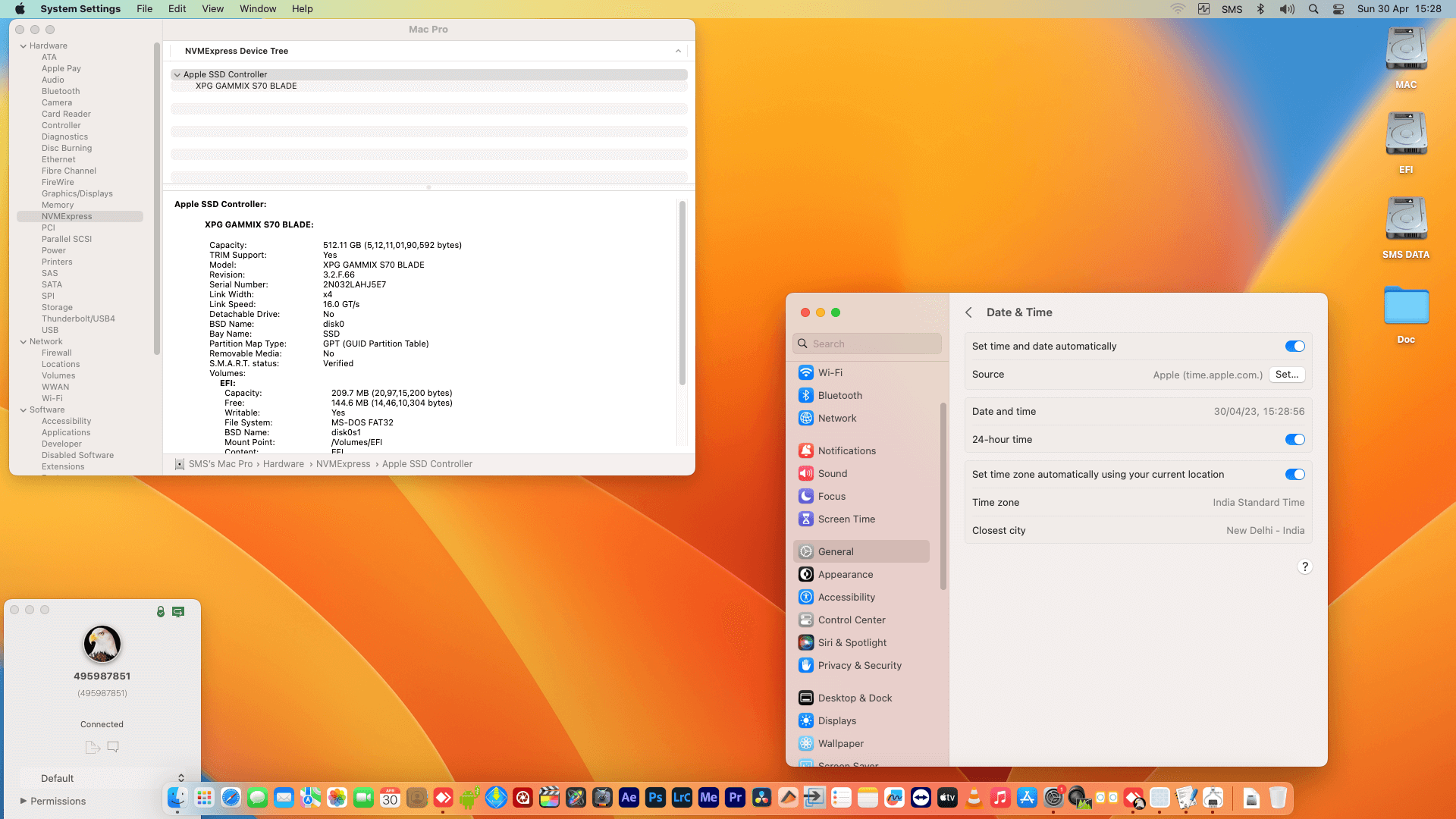Open Control Center in the menu bar
1456x819 pixels.
click(x=1338, y=9)
